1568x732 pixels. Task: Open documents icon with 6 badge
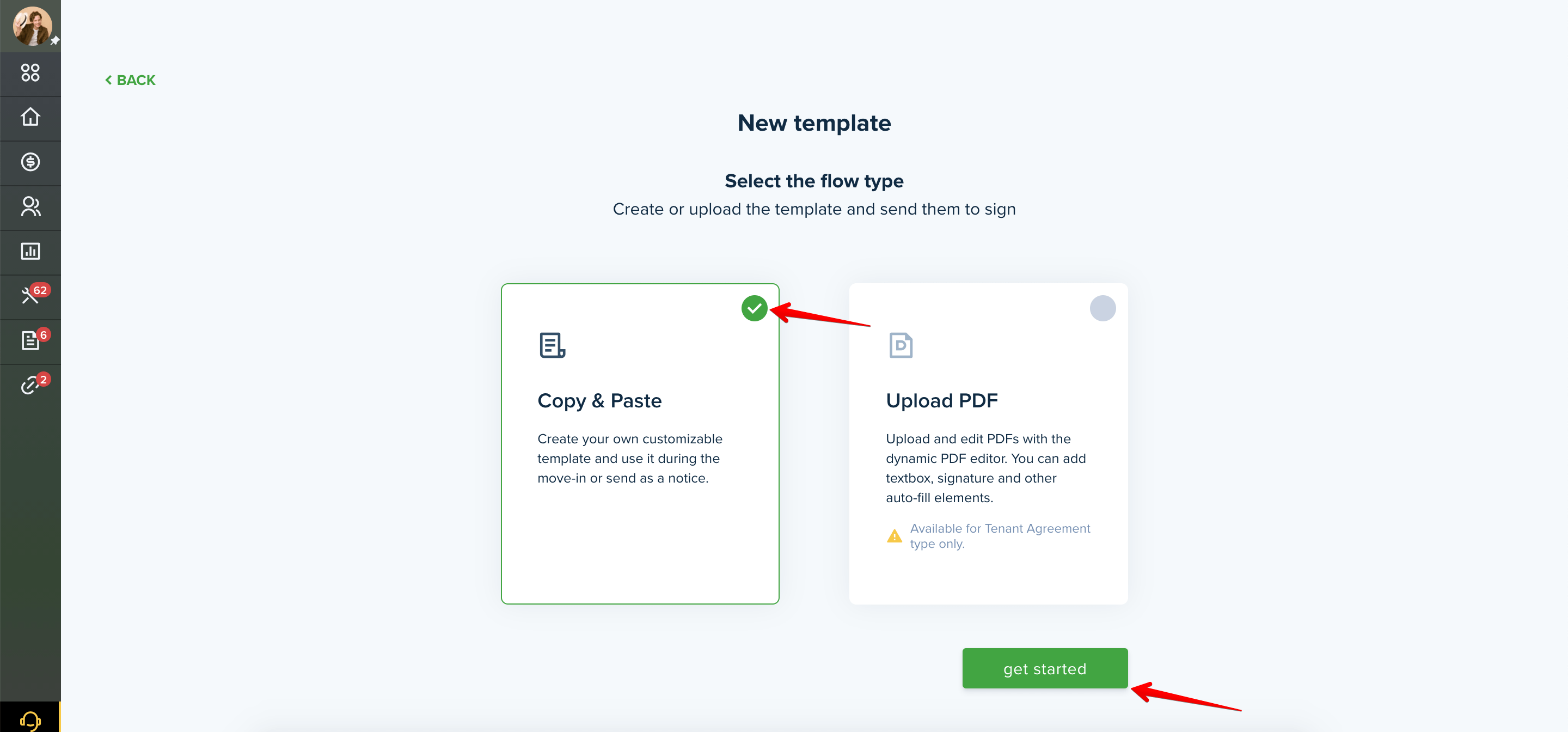[x=30, y=340]
